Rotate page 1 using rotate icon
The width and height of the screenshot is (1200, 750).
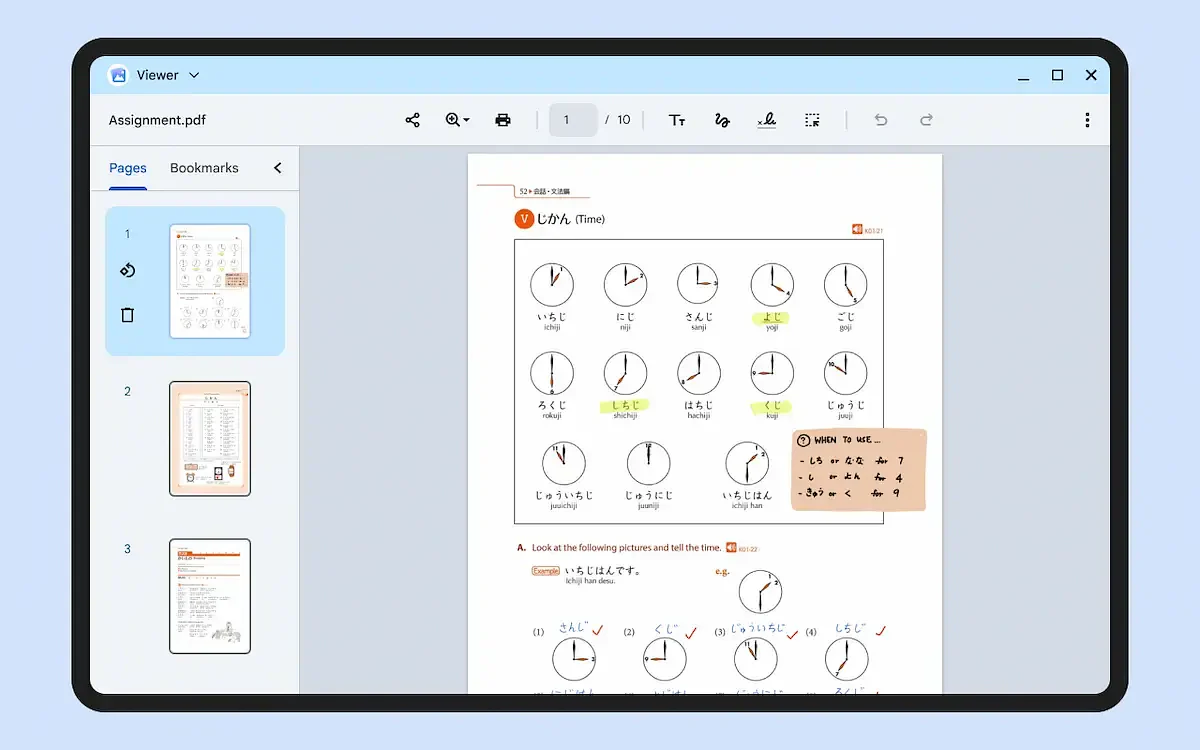click(x=127, y=270)
